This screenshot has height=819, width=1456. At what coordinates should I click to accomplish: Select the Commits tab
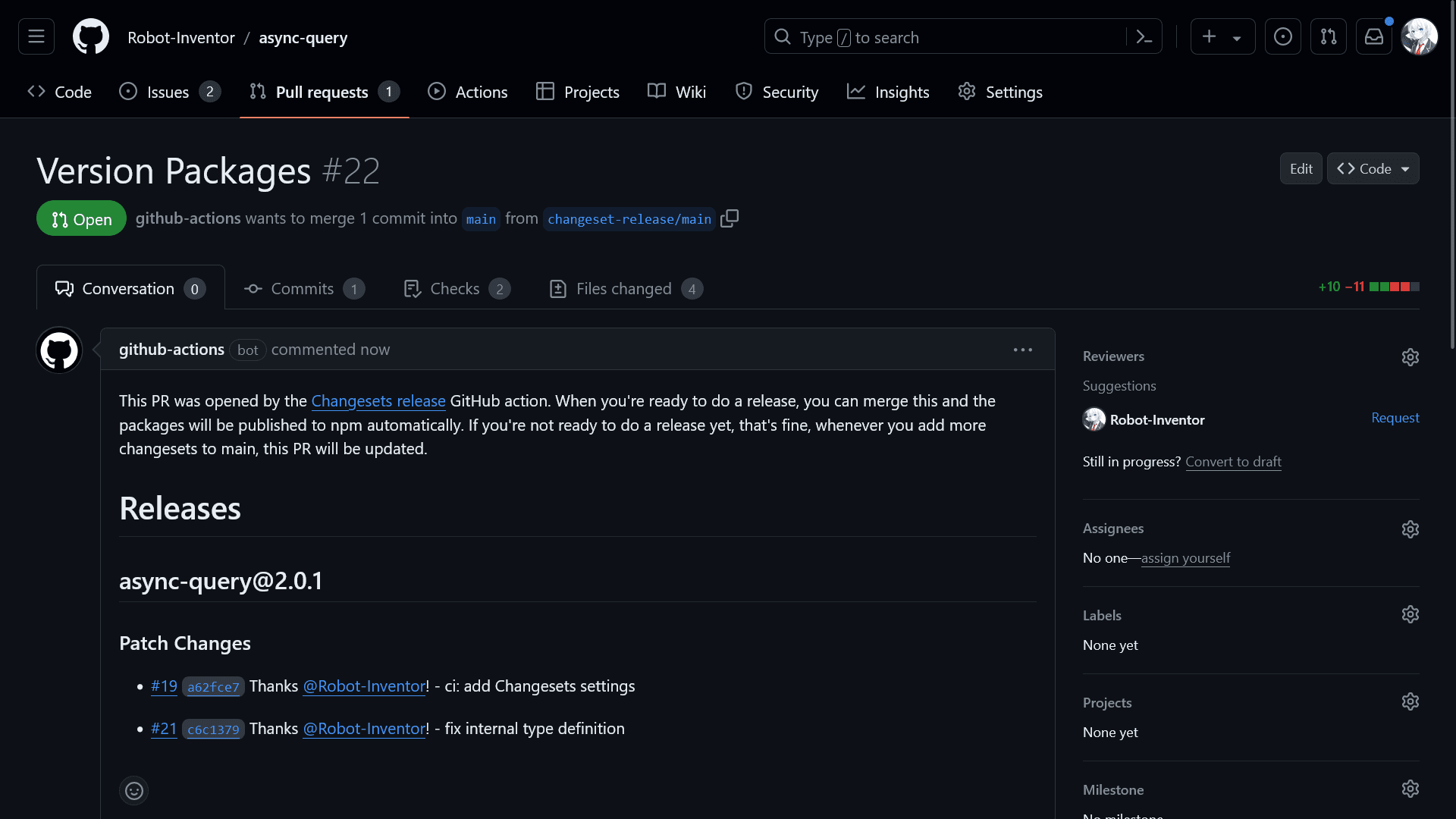point(304,288)
